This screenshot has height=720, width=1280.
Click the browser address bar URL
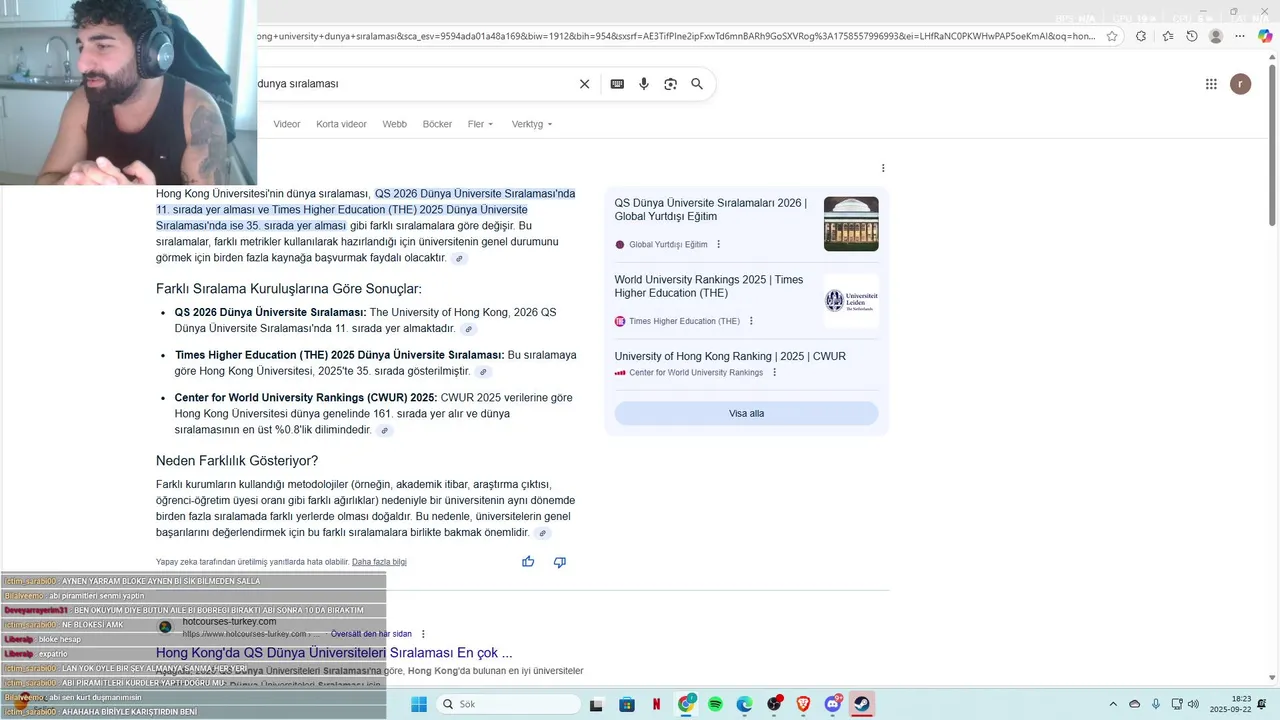676,36
